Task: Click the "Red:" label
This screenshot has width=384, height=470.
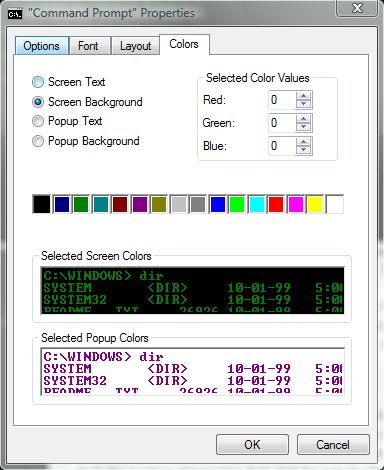Action: (x=214, y=100)
